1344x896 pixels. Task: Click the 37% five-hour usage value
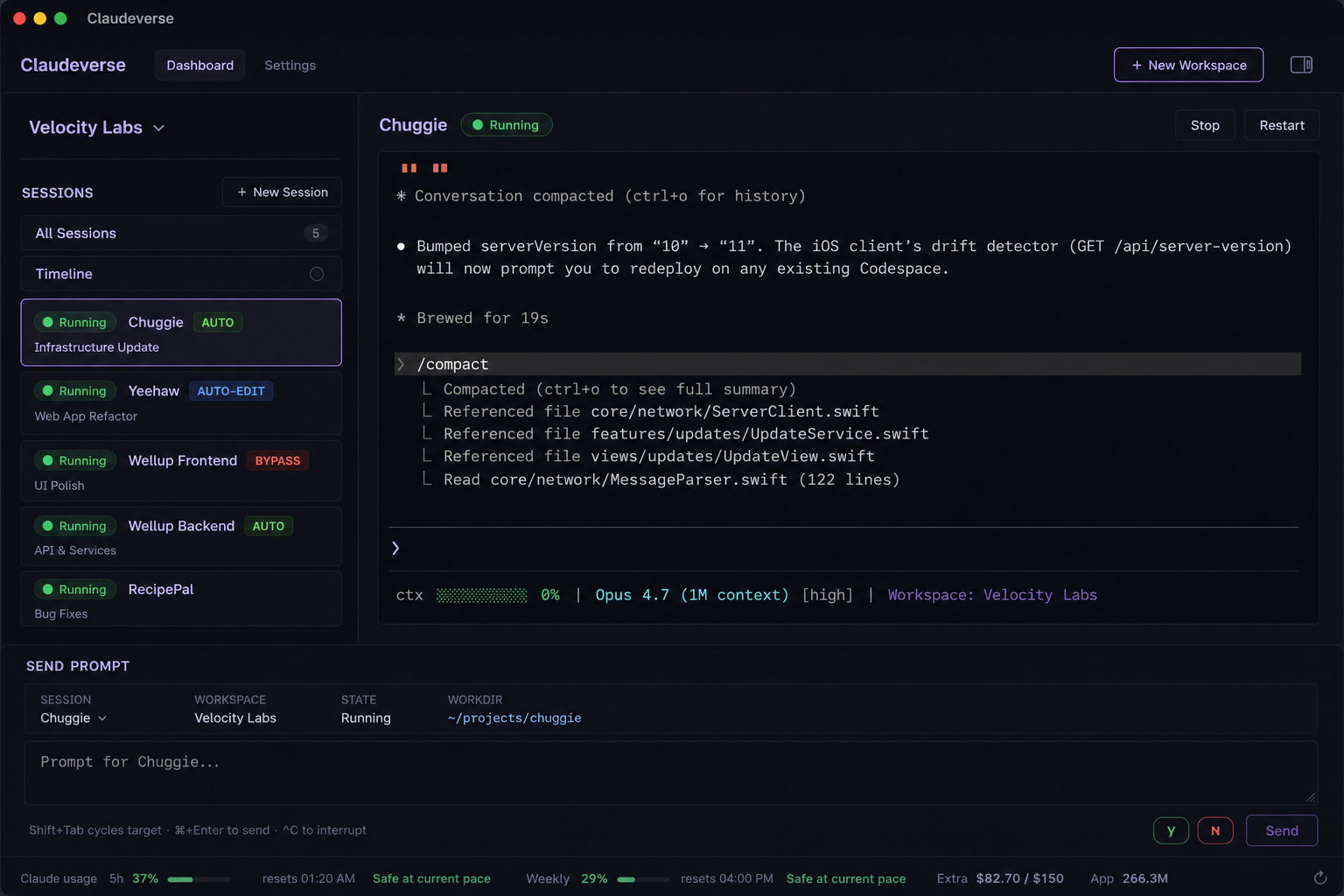point(145,878)
